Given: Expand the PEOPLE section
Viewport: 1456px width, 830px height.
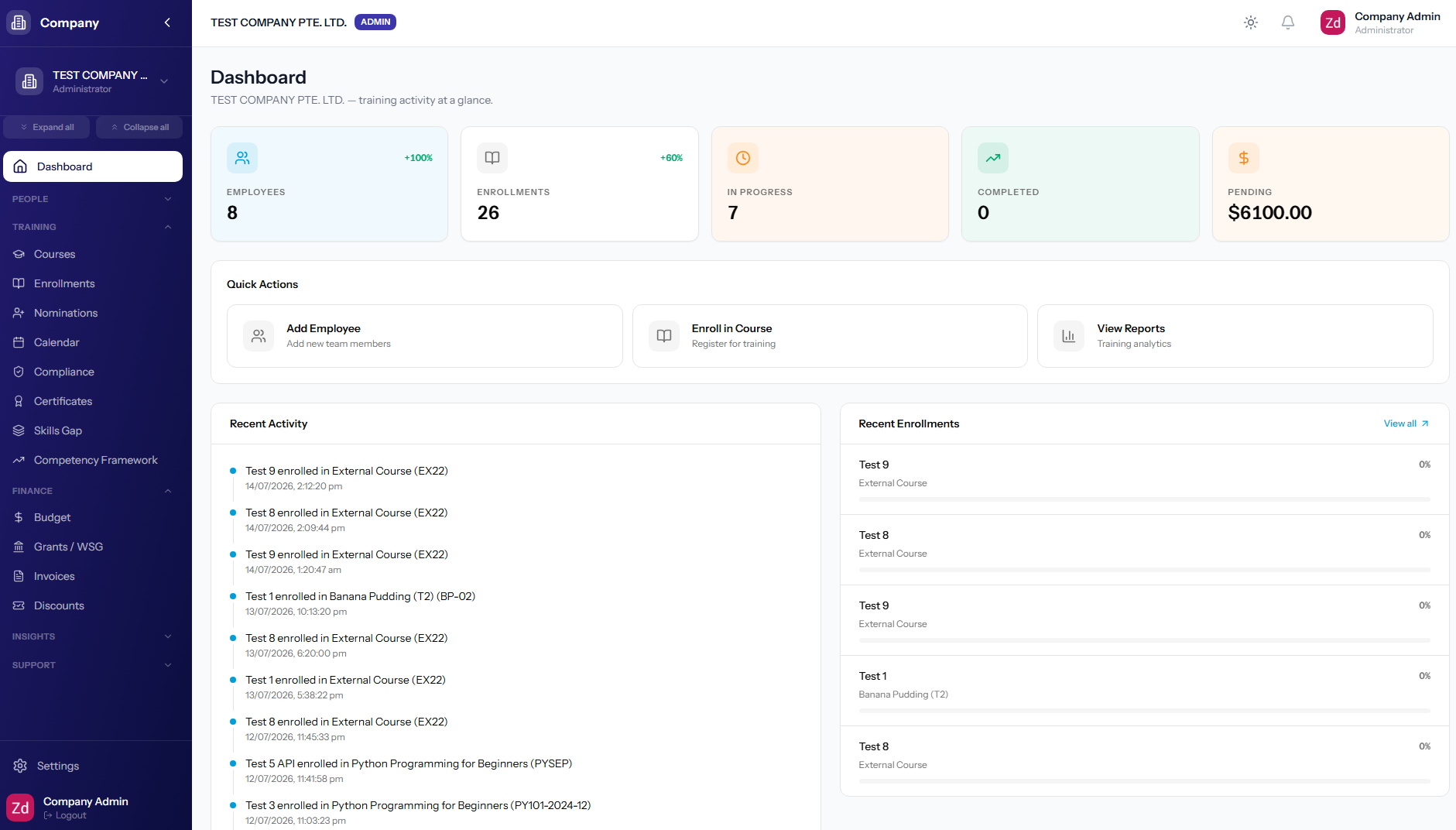Looking at the screenshot, I should (x=93, y=199).
